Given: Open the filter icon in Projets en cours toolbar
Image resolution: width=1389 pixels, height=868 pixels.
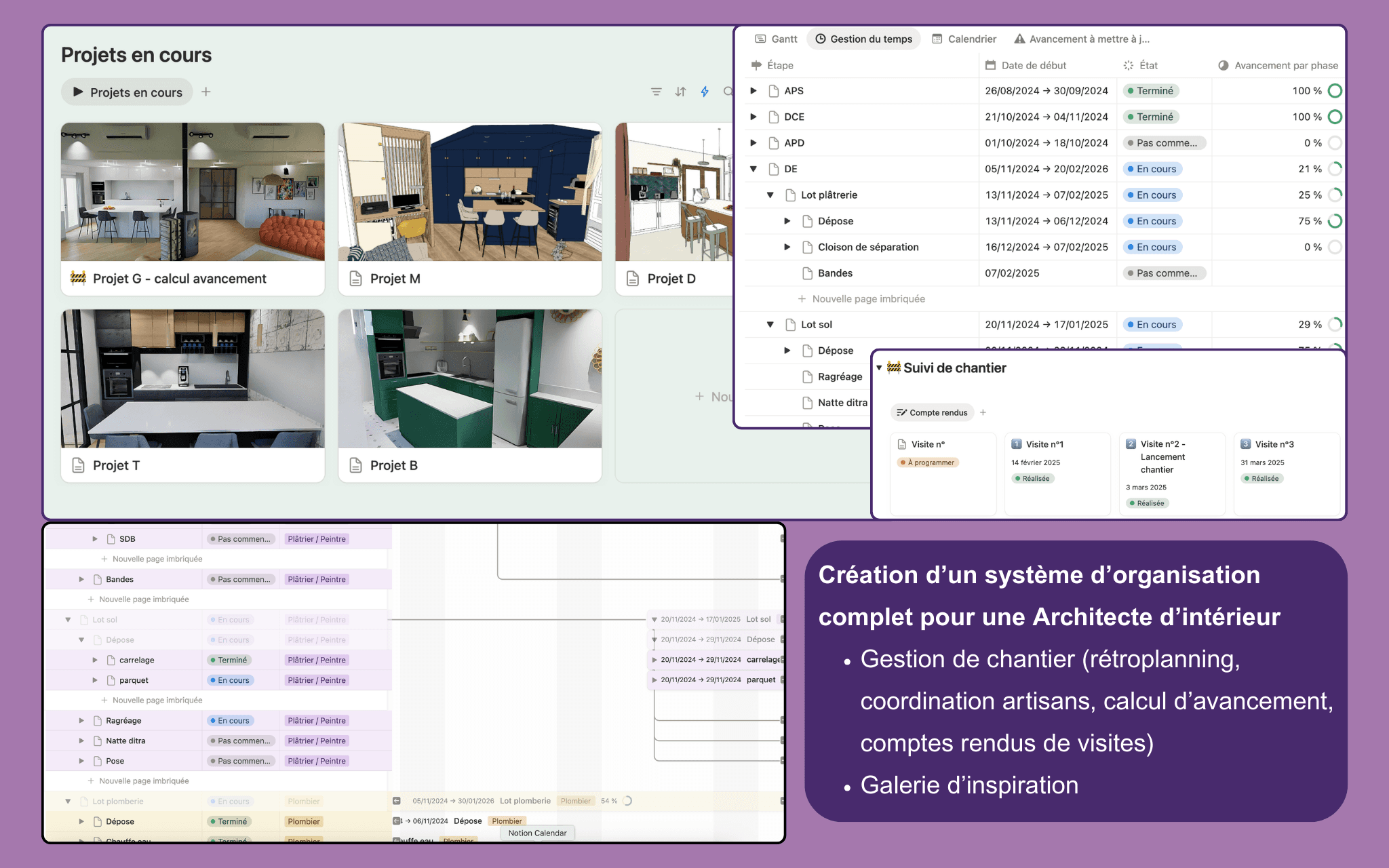Looking at the screenshot, I should pyautogui.click(x=655, y=92).
